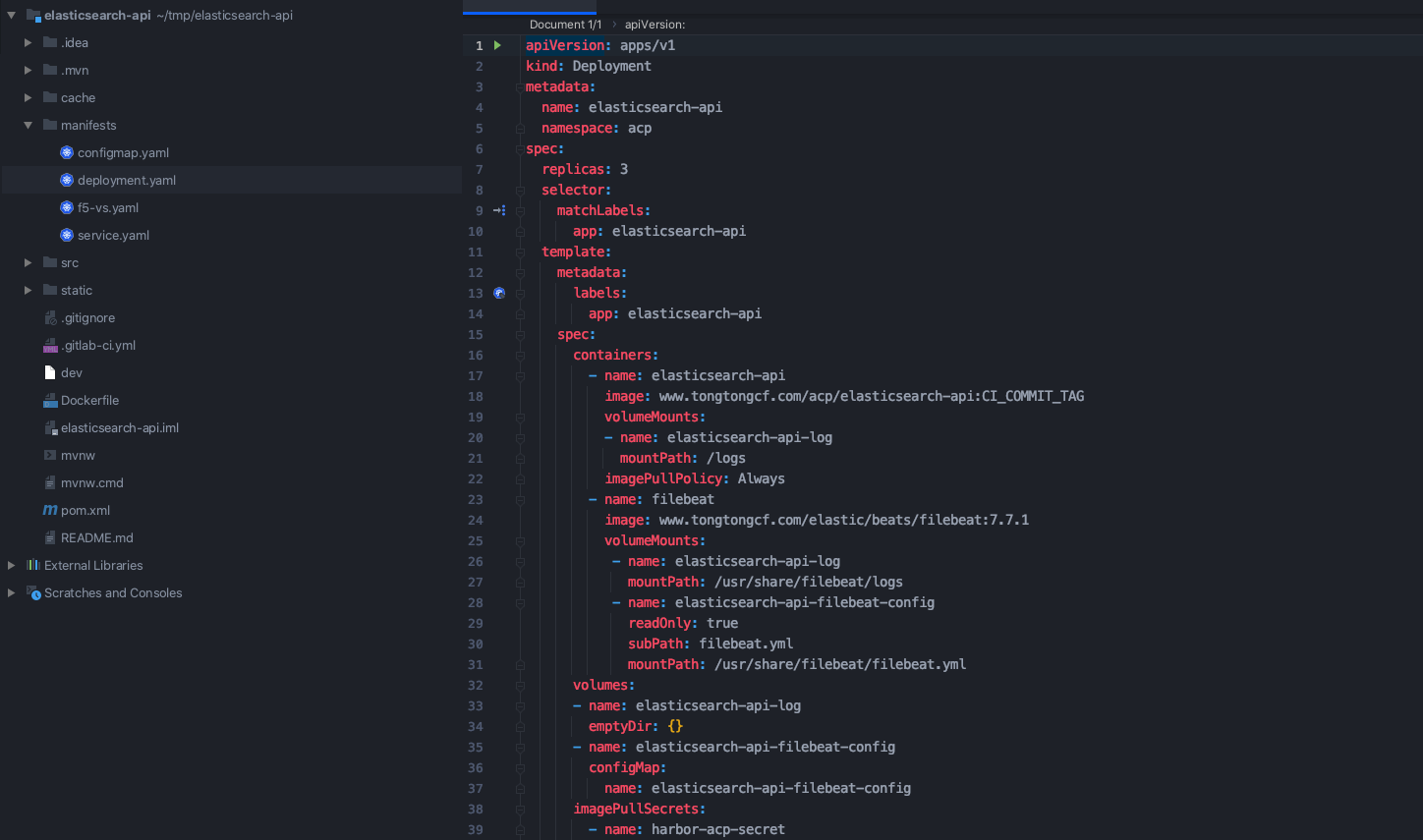
Task: Click the f5-vs.yaml Kubernetes file icon
Action: click(x=67, y=207)
